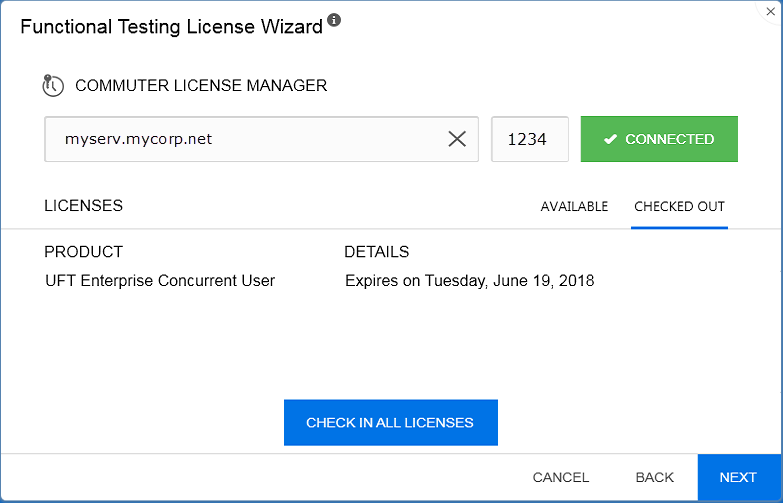
Task: Click the Commuter License Manager heading text
Action: tap(201, 86)
